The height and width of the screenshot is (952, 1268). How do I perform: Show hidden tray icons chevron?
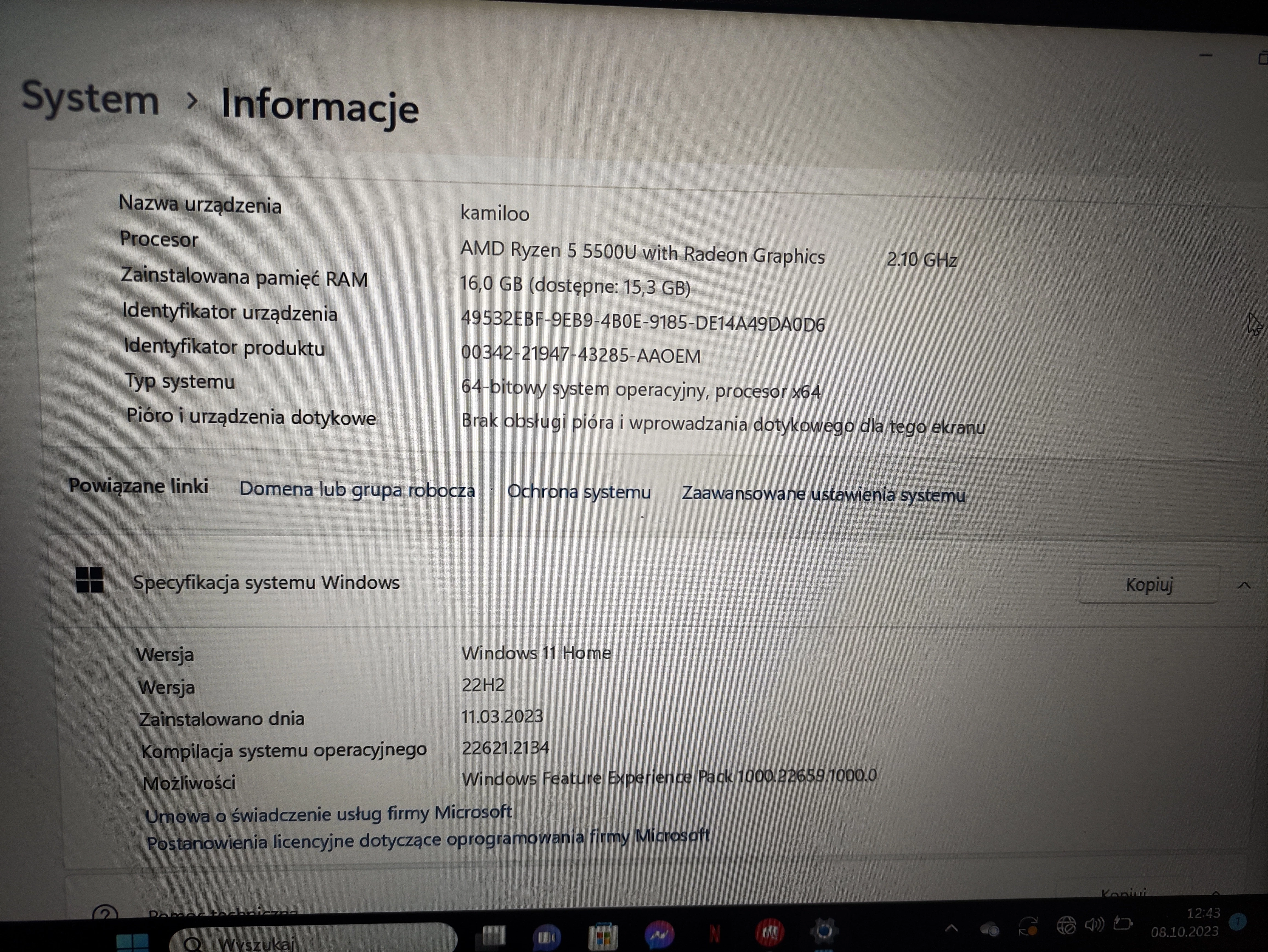(x=951, y=928)
